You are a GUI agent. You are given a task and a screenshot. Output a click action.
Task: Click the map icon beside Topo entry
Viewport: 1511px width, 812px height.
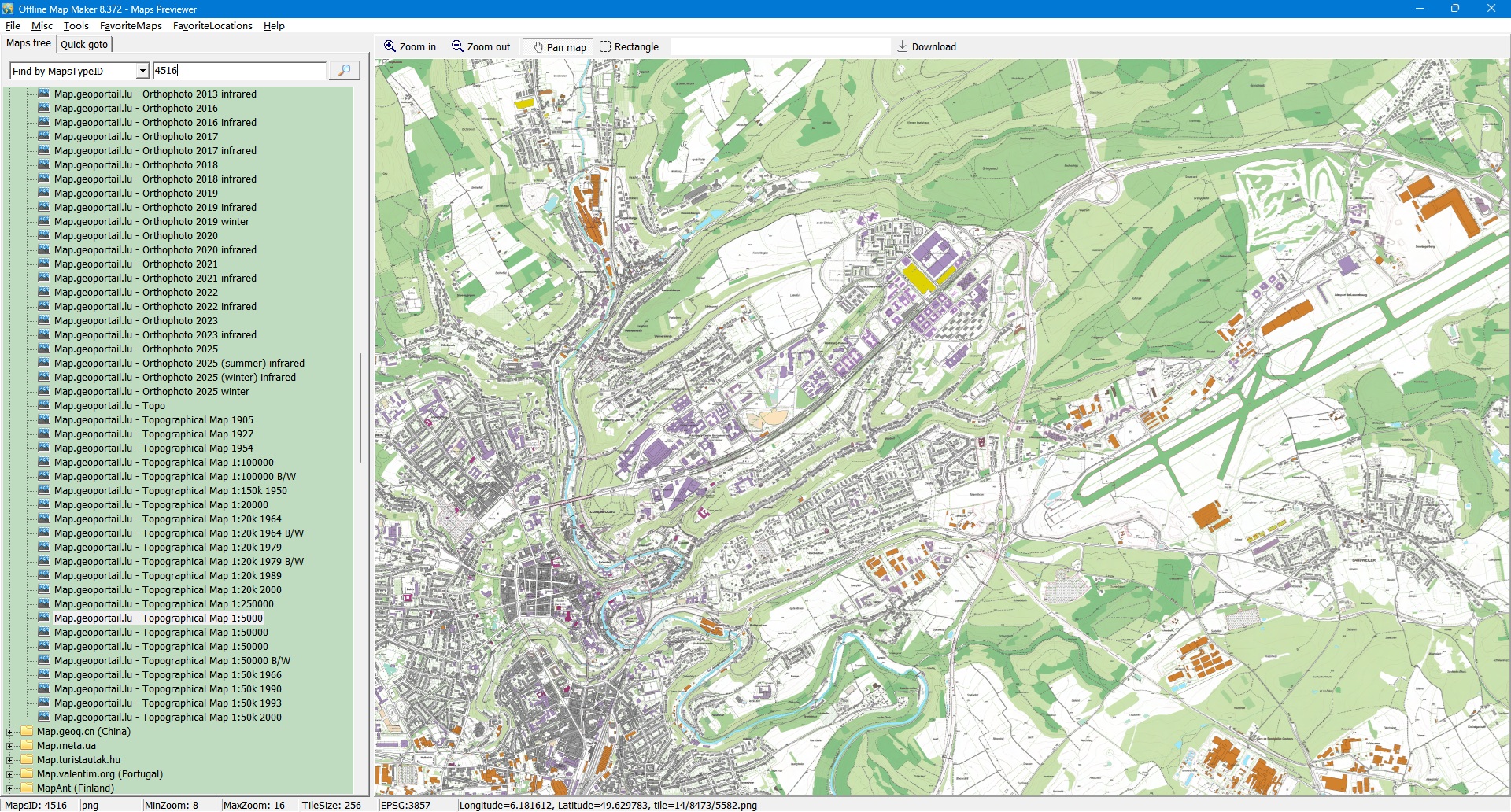pyautogui.click(x=44, y=406)
